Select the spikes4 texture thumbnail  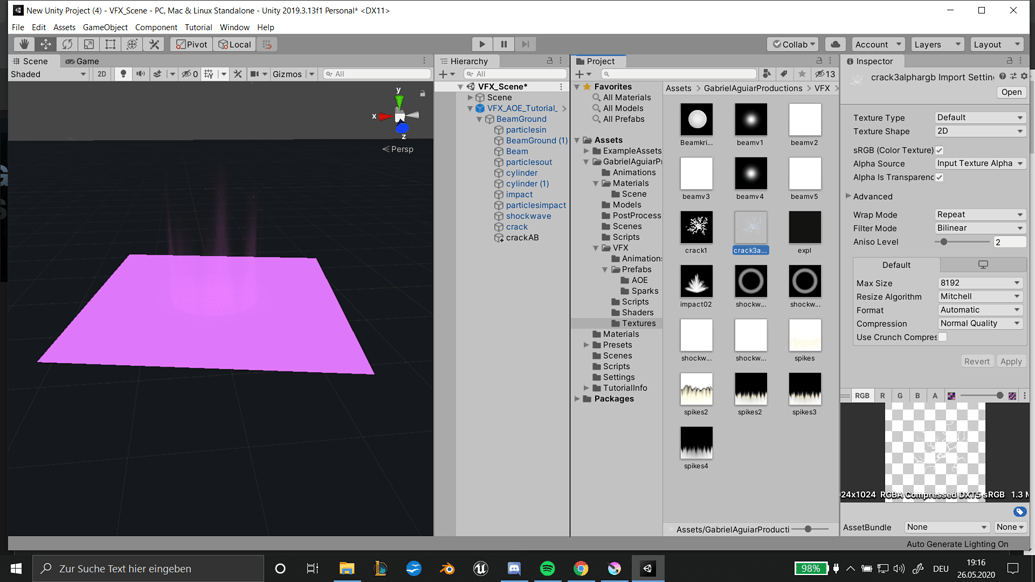tap(695, 441)
